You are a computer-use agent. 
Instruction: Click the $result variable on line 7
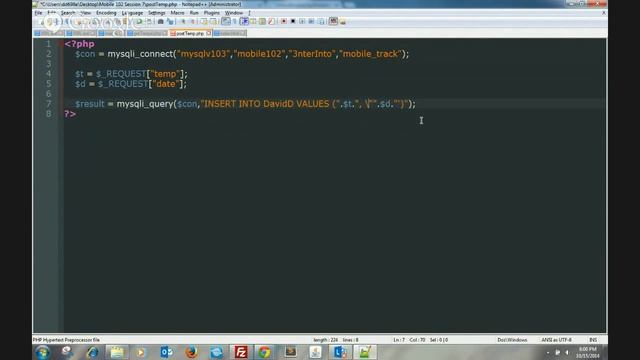90,104
